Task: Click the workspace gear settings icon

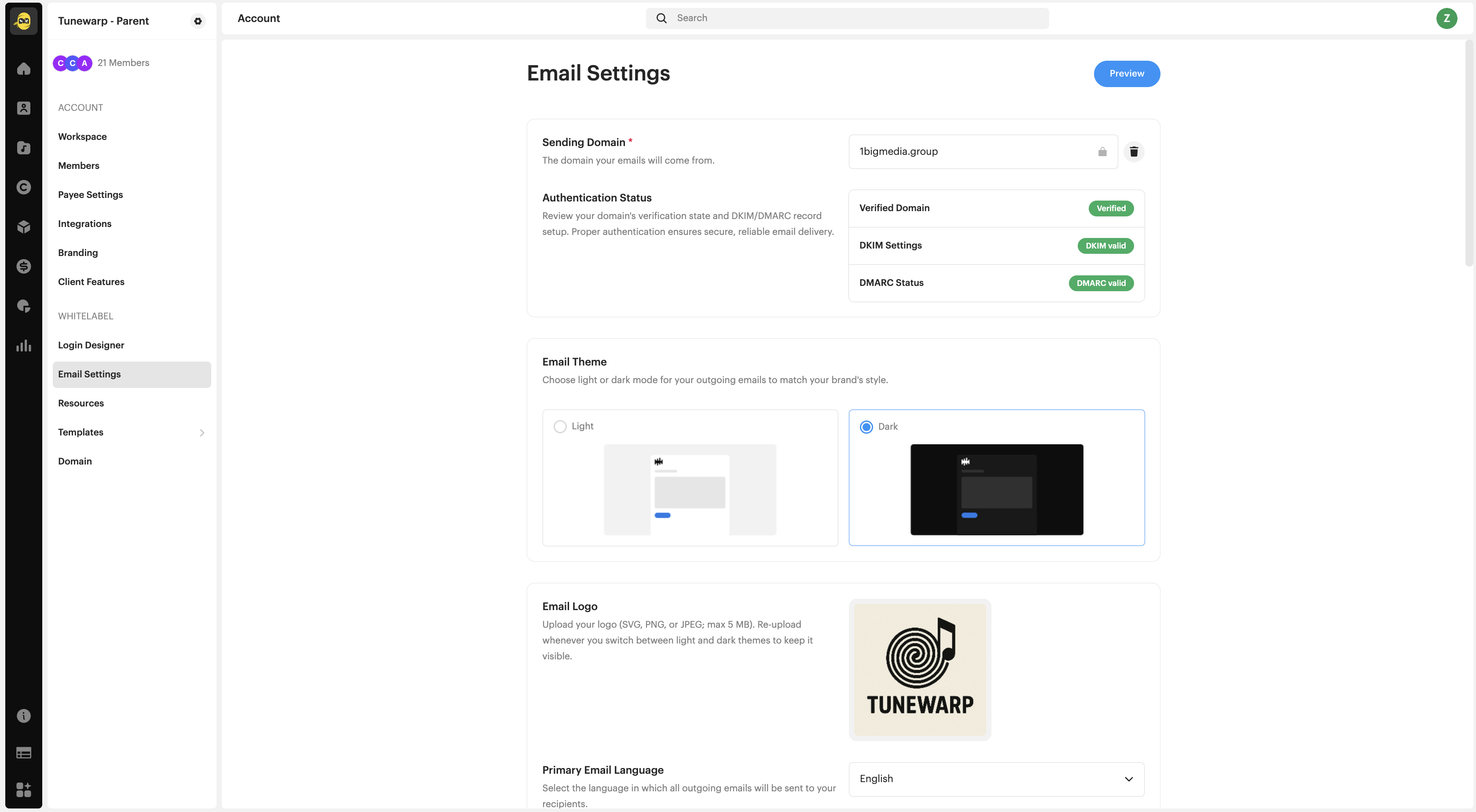Action: (x=198, y=21)
